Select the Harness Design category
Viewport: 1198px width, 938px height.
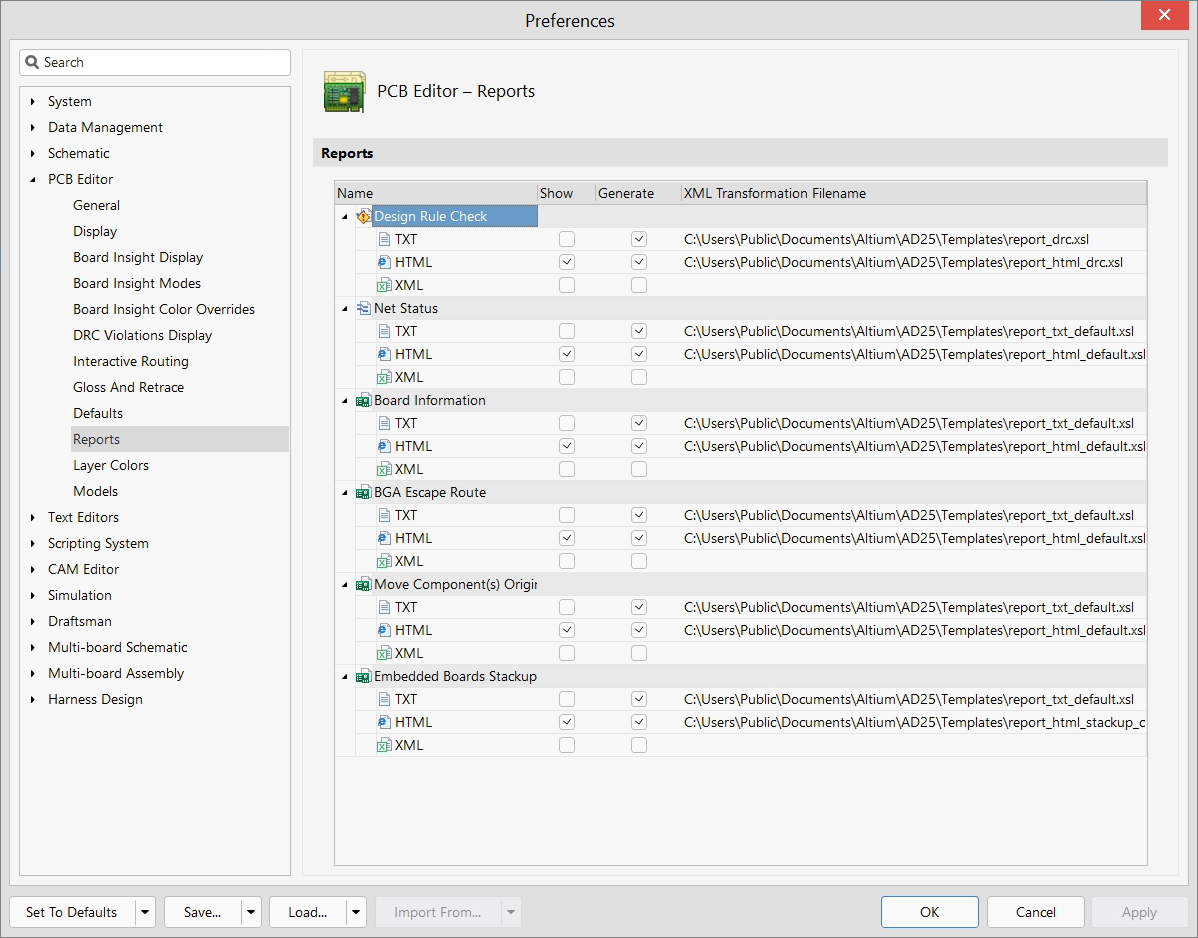tap(95, 699)
